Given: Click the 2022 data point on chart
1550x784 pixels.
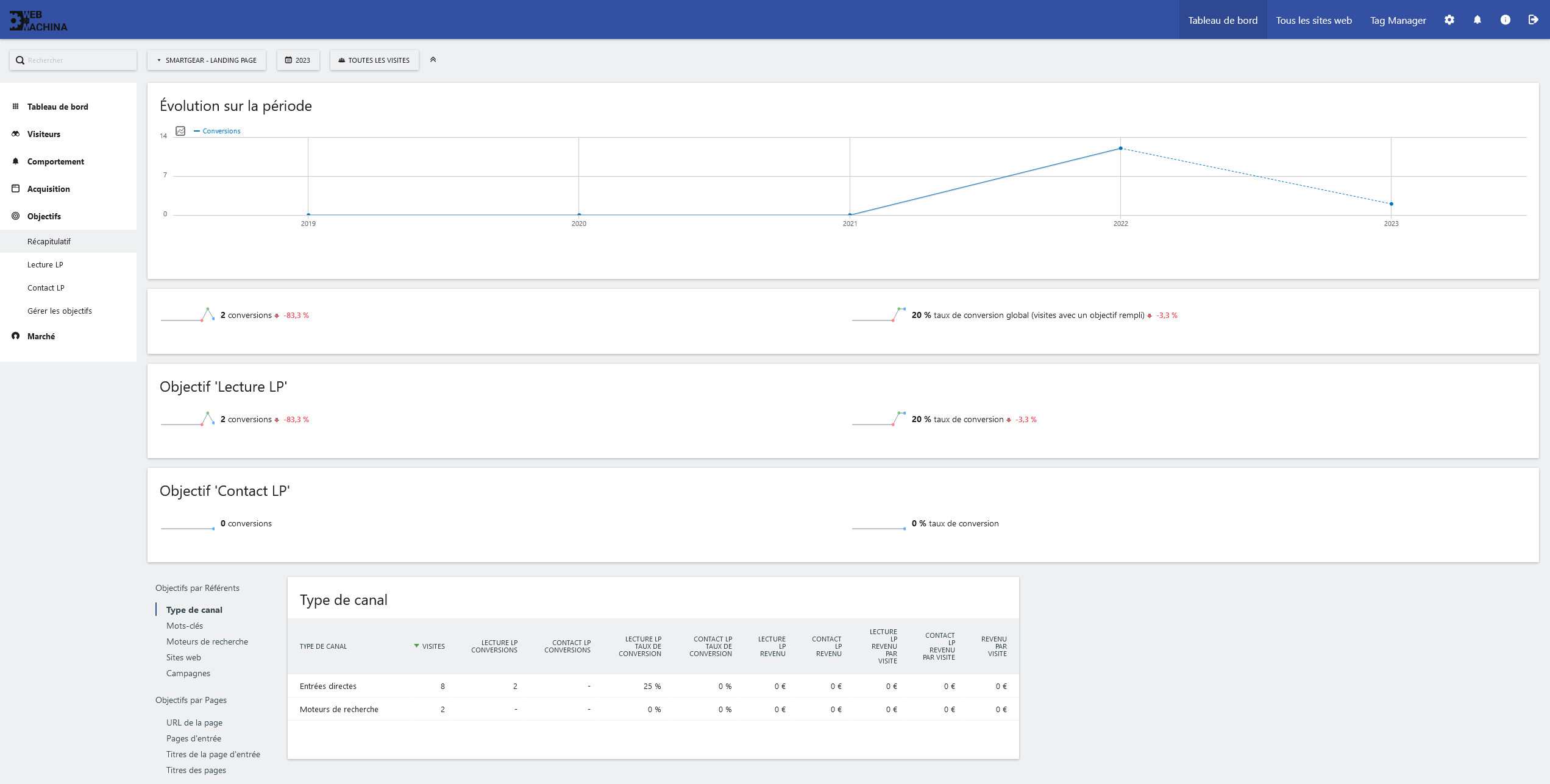Looking at the screenshot, I should [1120, 148].
